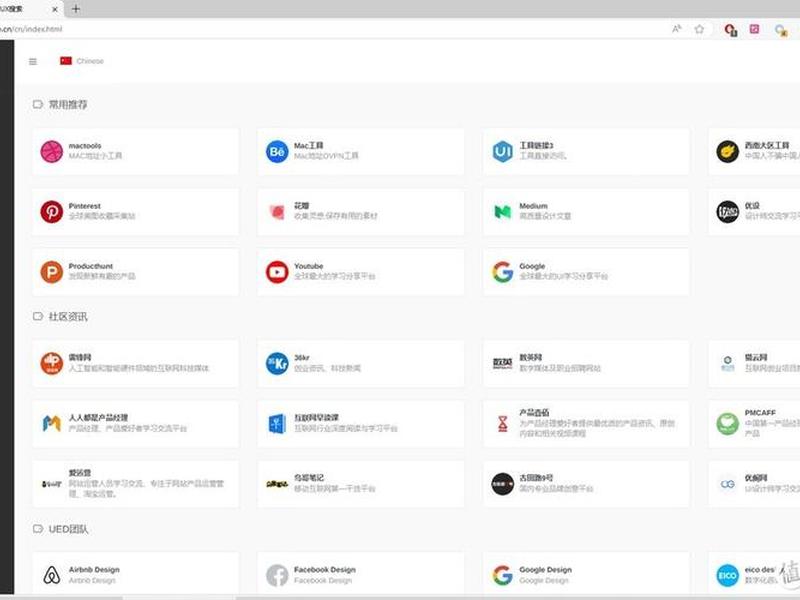Open the 爱运营 card
The width and height of the screenshot is (800, 600).
135,484
